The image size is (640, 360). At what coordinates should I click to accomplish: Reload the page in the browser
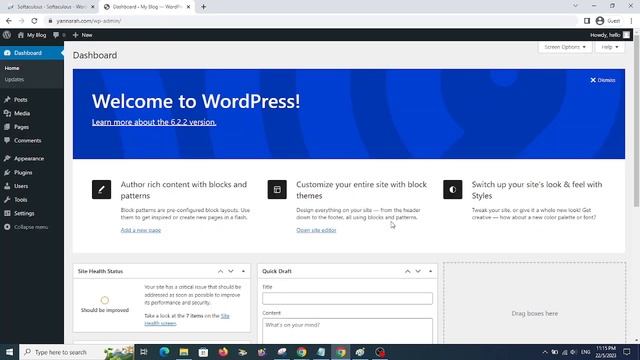click(x=34, y=21)
